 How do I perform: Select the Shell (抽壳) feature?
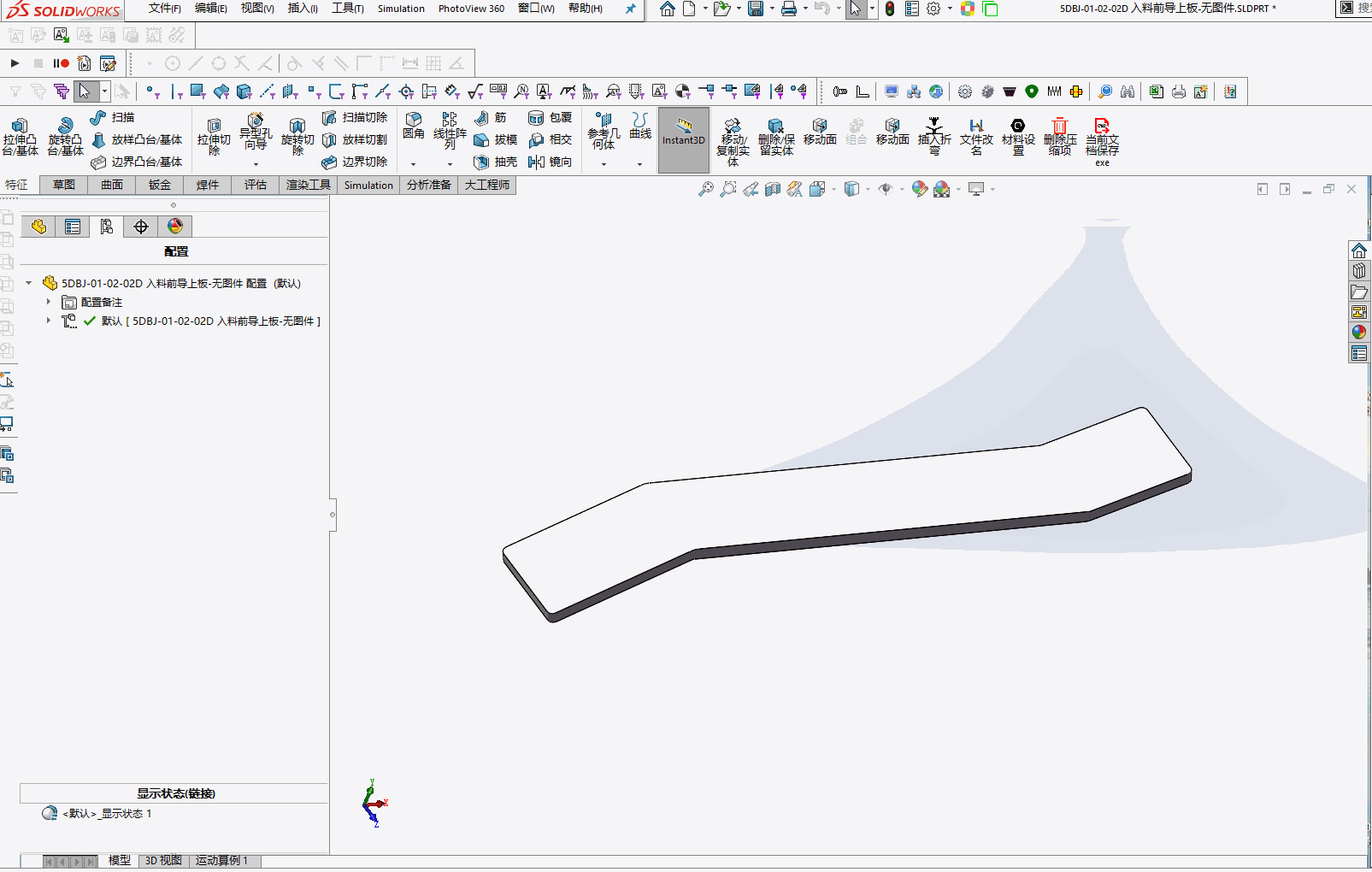tap(495, 162)
